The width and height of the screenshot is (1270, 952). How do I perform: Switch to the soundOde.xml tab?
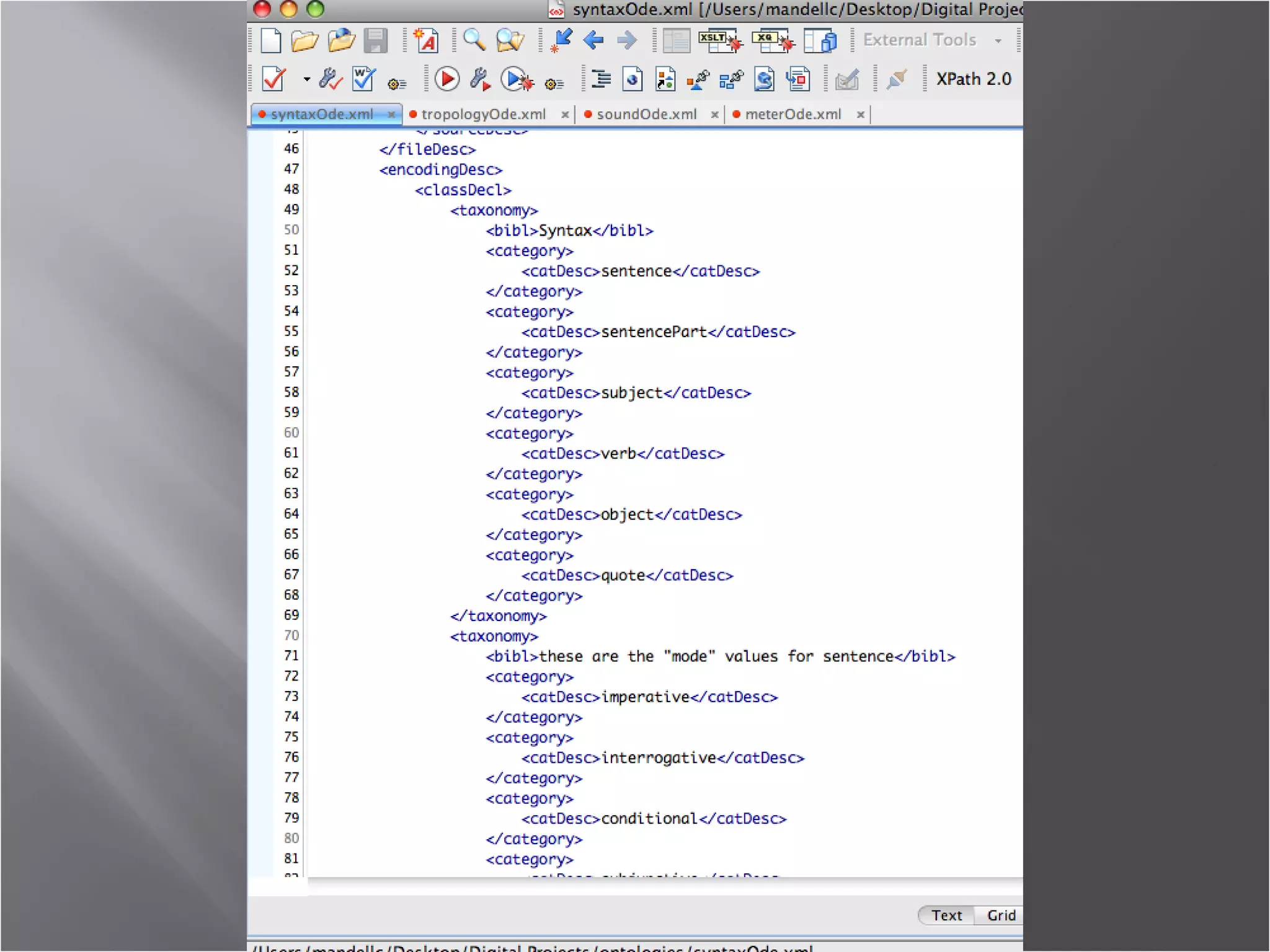click(x=646, y=115)
